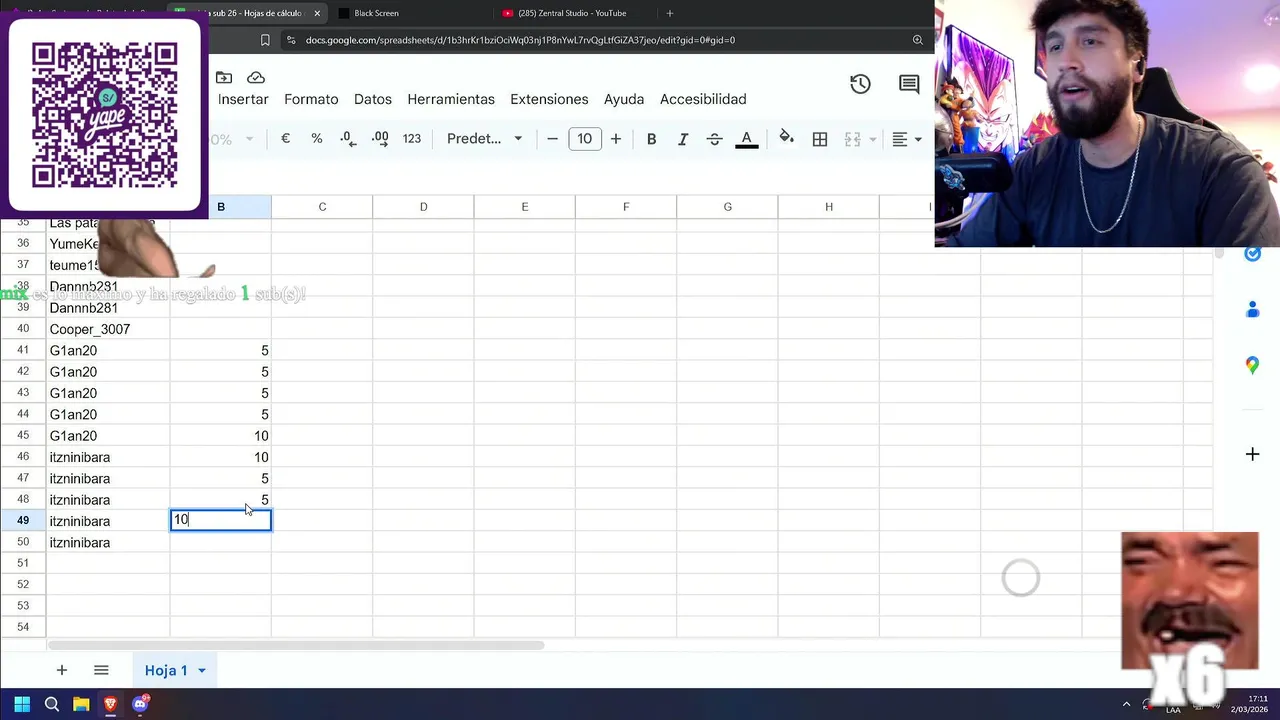Open the all sheets list
The image size is (1280, 720).
click(101, 670)
